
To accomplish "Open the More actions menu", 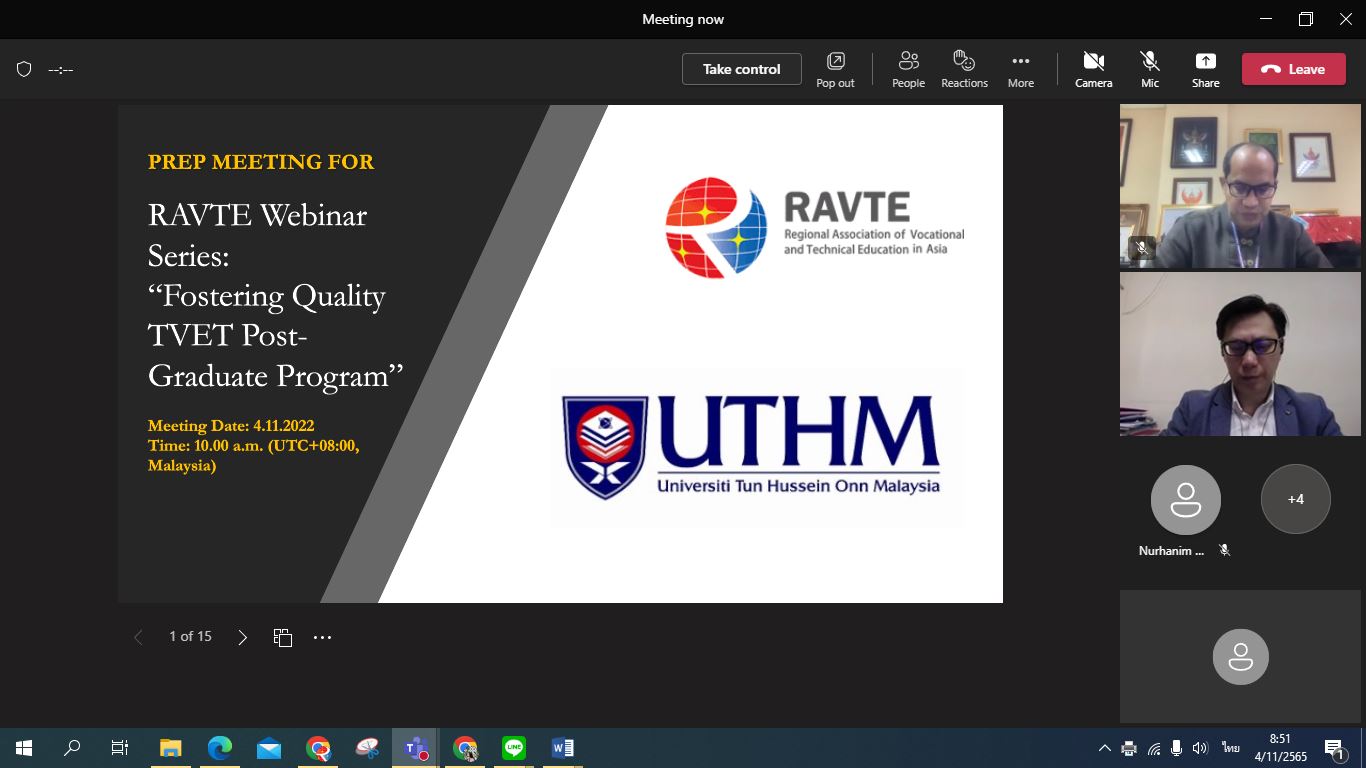I will 1020,69.
